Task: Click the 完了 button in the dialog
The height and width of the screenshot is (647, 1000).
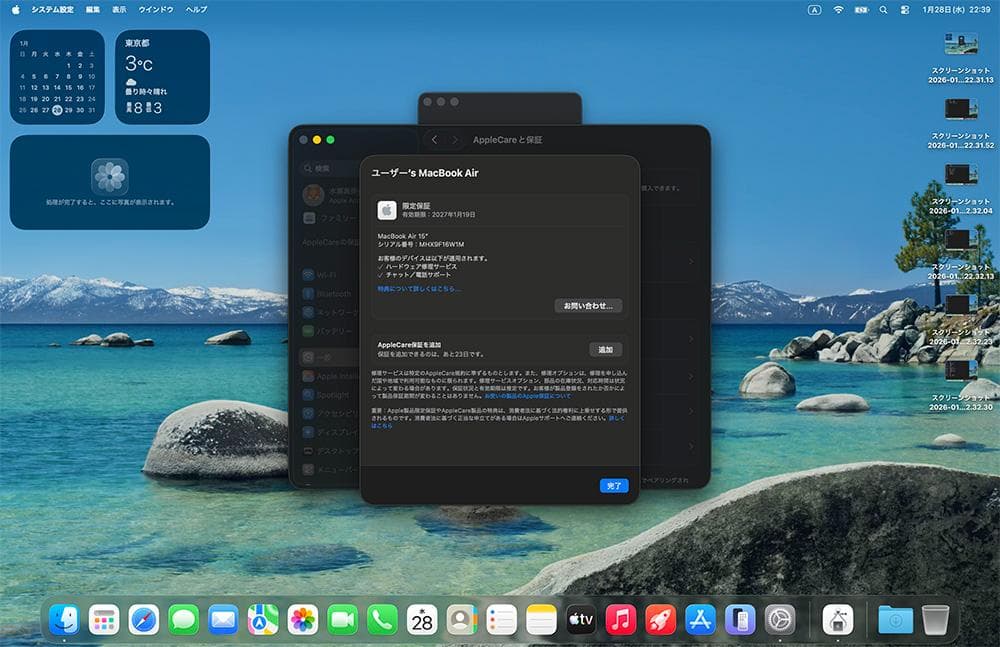Action: click(614, 486)
